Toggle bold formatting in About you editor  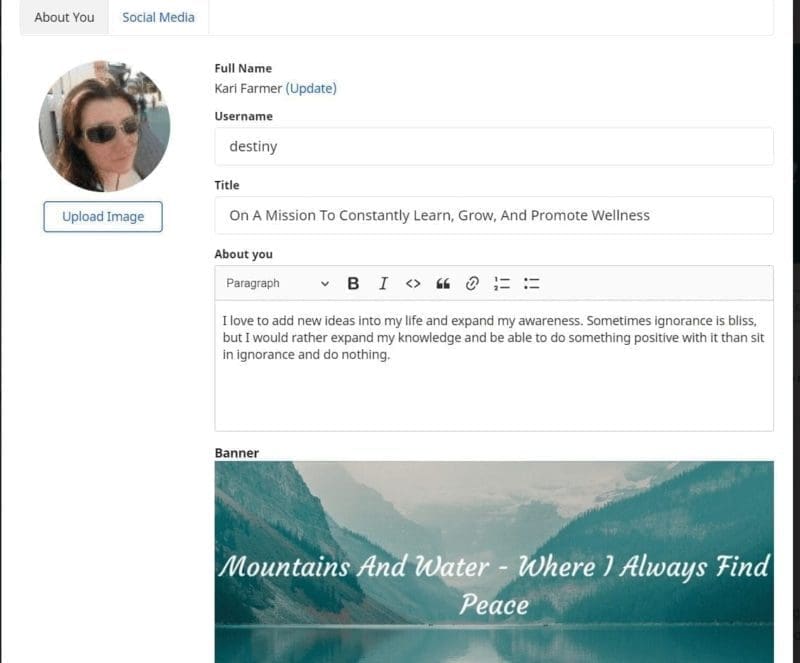[x=353, y=283]
